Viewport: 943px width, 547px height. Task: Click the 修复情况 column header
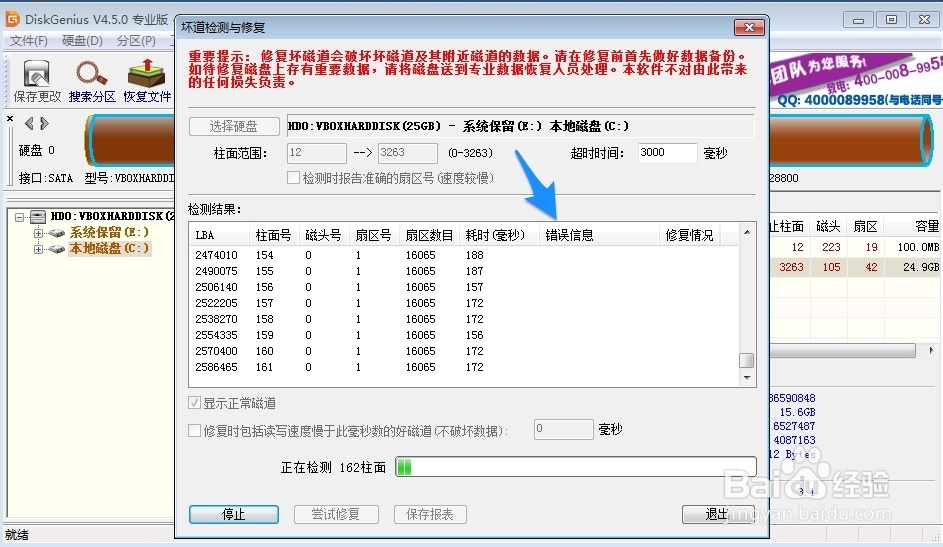(x=690, y=235)
